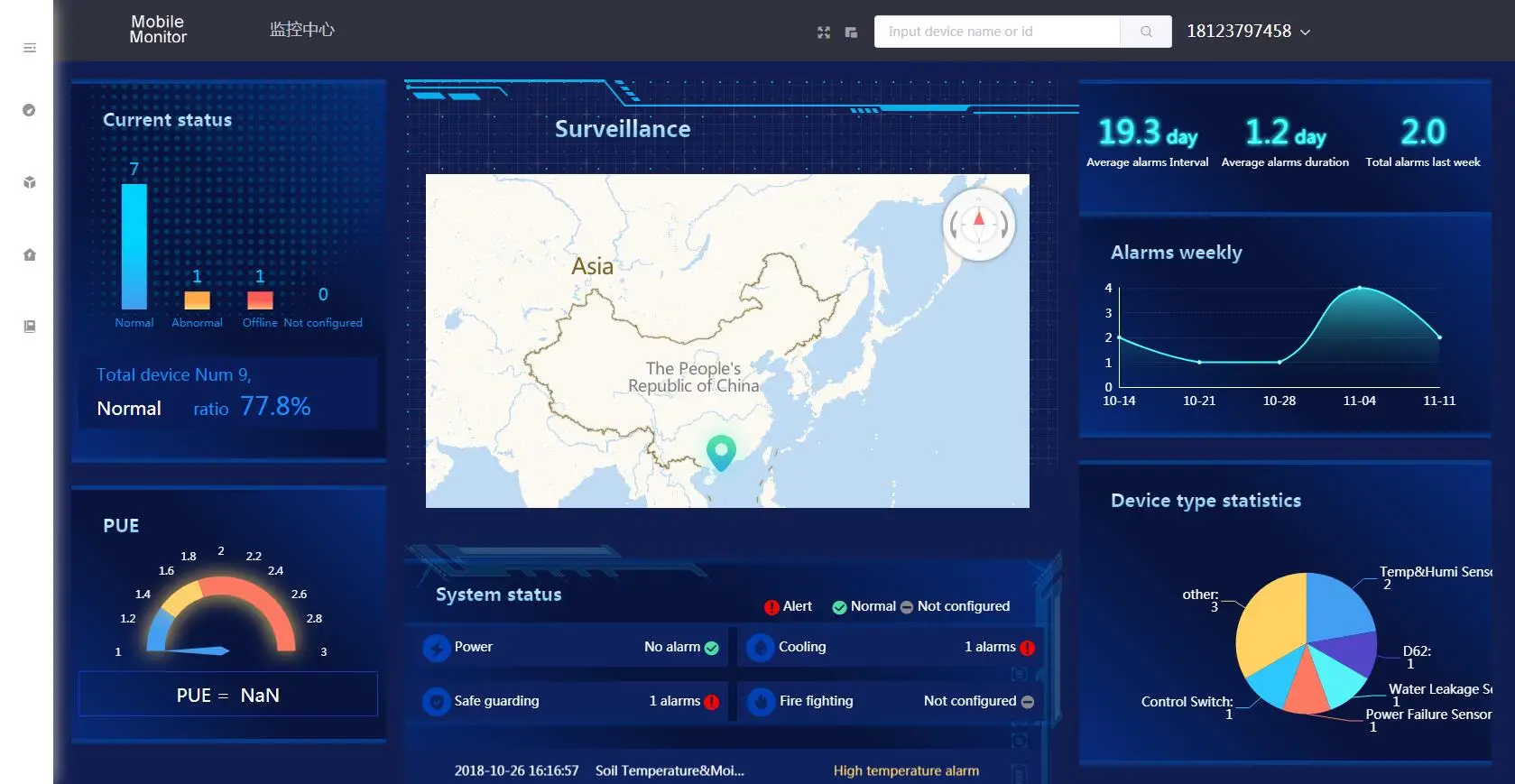Focus the device name or id field
Image resolution: width=1515 pixels, height=784 pixels.
[x=997, y=32]
